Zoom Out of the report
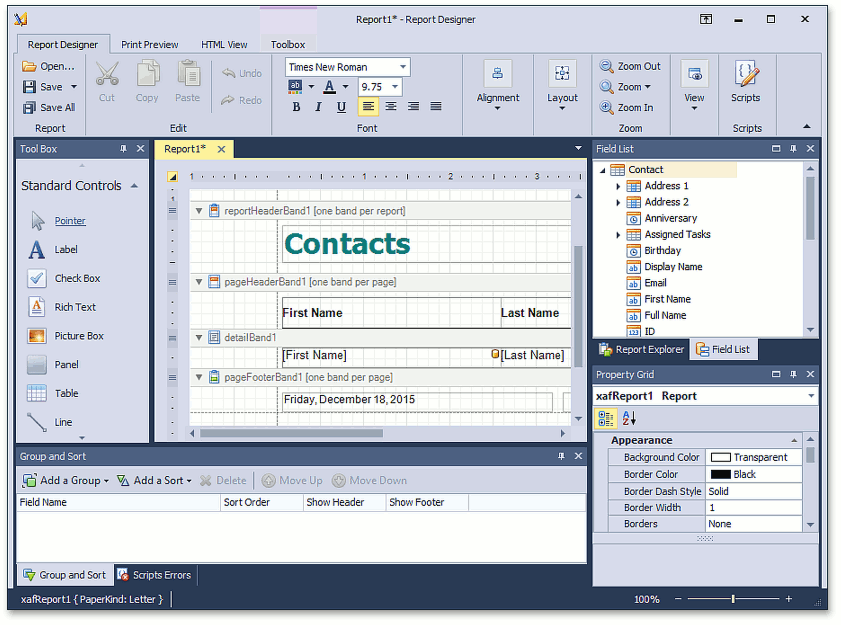This screenshot has width=841, height=625. tap(630, 67)
